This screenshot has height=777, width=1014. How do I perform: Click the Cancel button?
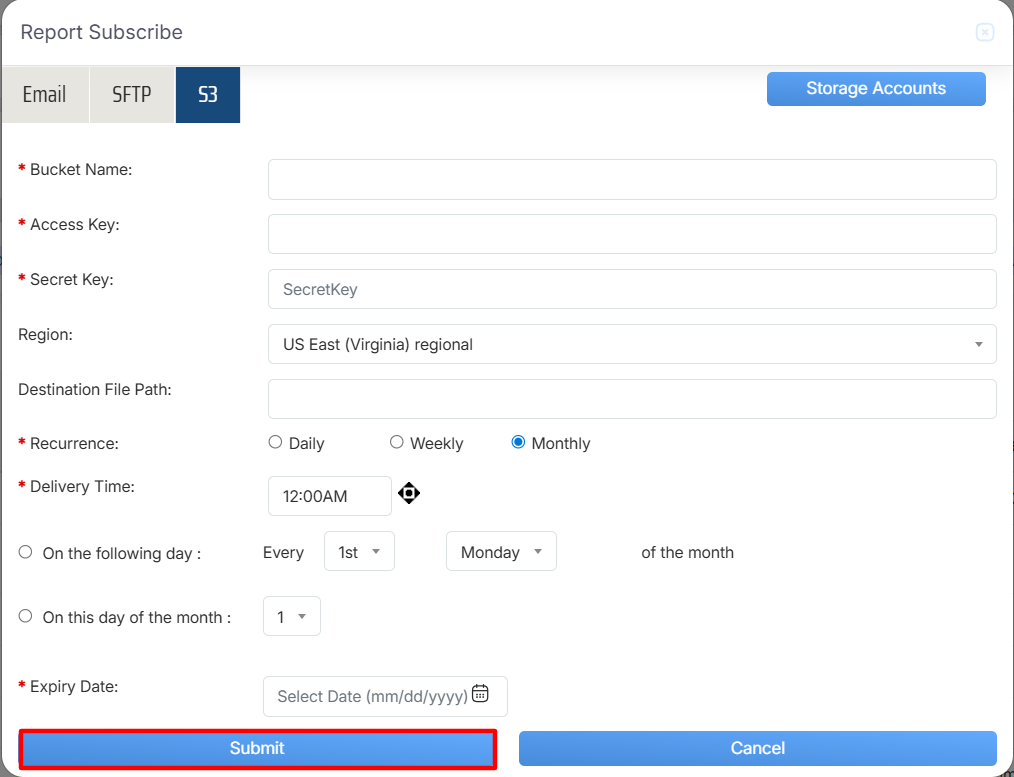pos(757,748)
